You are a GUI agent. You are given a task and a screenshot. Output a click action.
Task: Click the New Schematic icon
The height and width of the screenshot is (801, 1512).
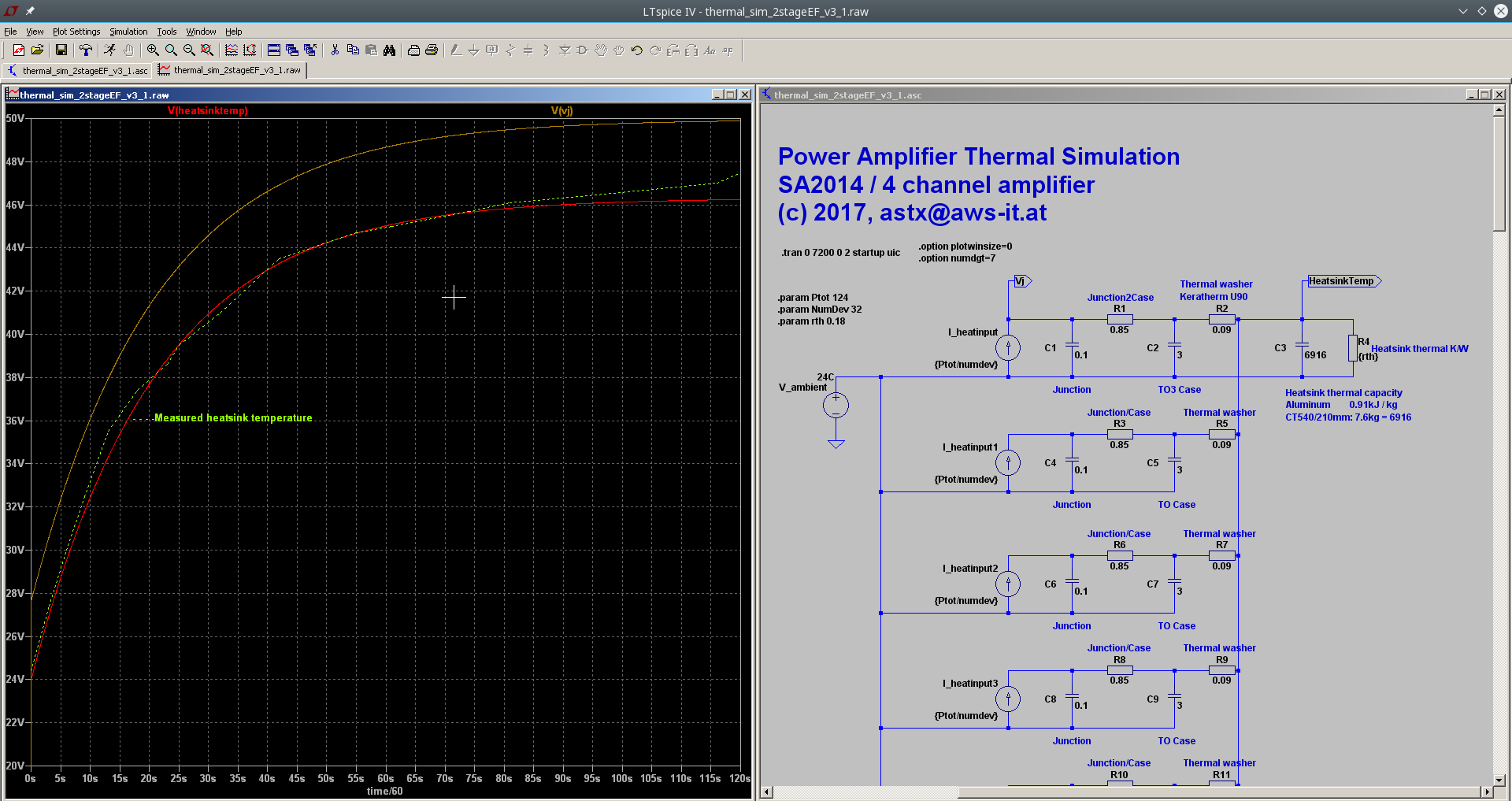click(x=18, y=50)
